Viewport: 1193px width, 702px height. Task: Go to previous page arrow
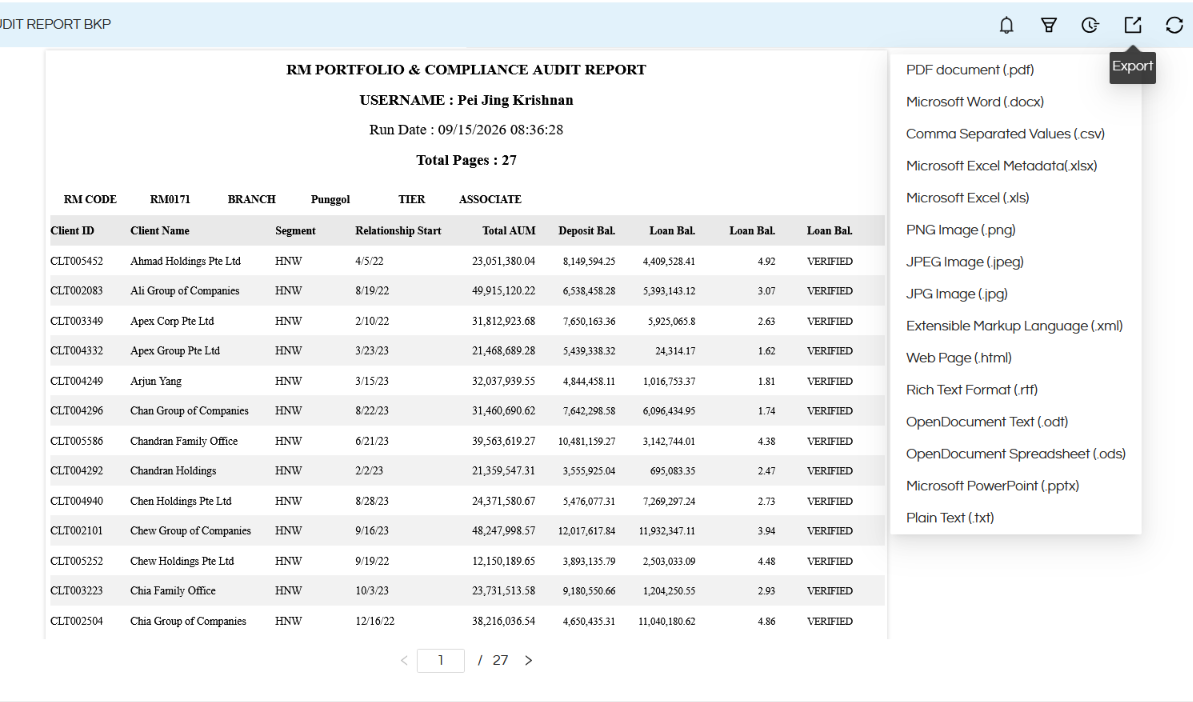pos(404,660)
